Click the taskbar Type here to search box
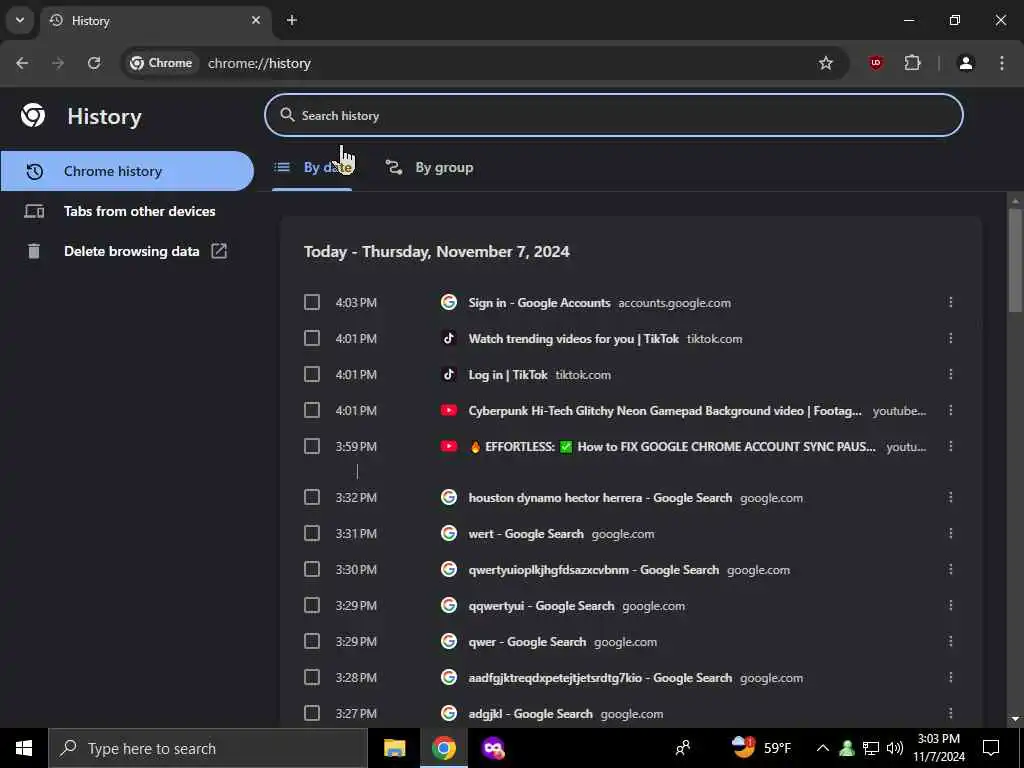Viewport: 1024px width, 768px height. 208,748
